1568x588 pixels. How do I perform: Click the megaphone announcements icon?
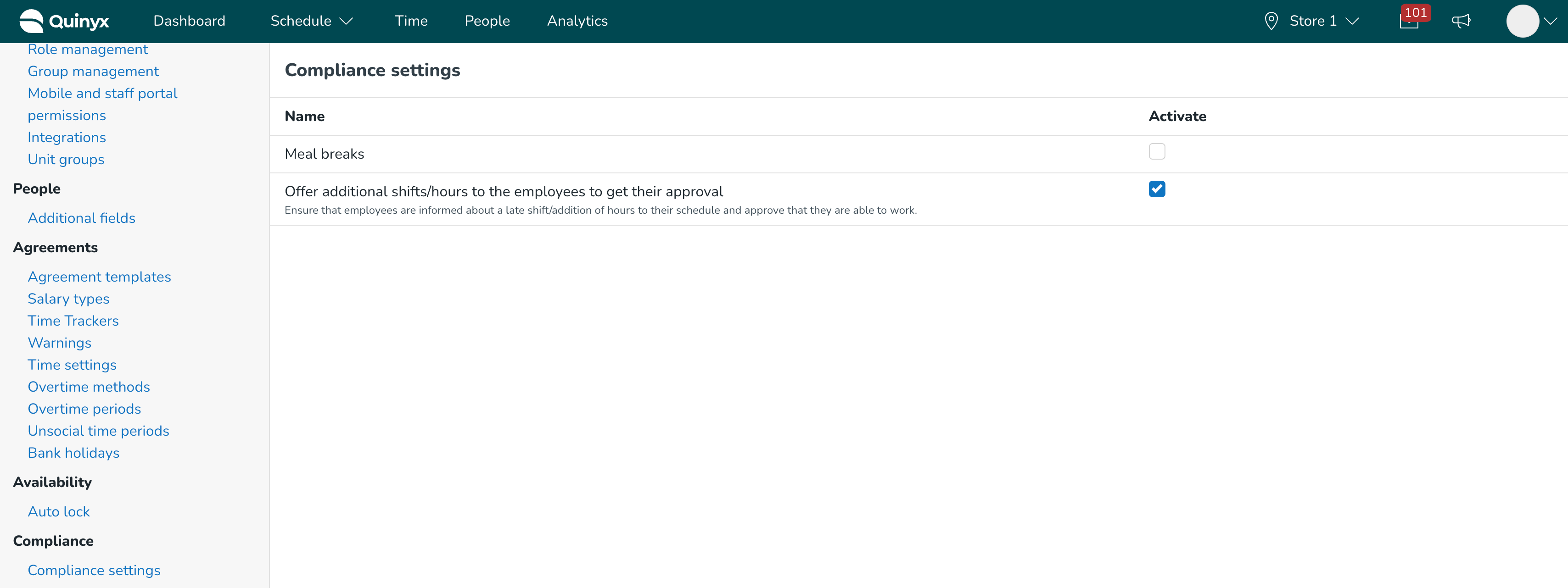pyautogui.click(x=1461, y=21)
